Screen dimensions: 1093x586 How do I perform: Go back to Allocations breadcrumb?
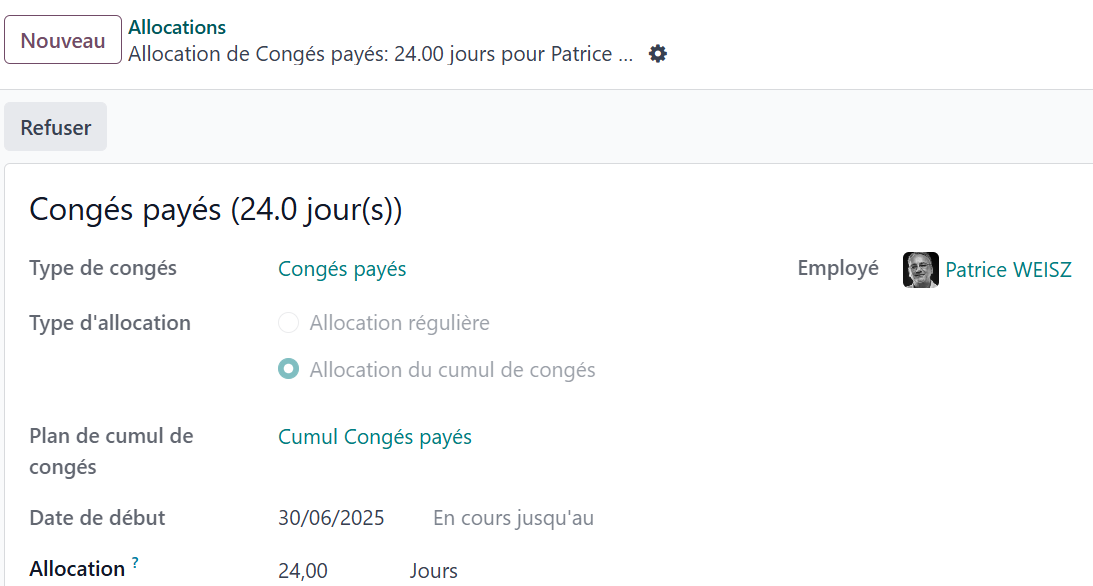pyautogui.click(x=177, y=27)
